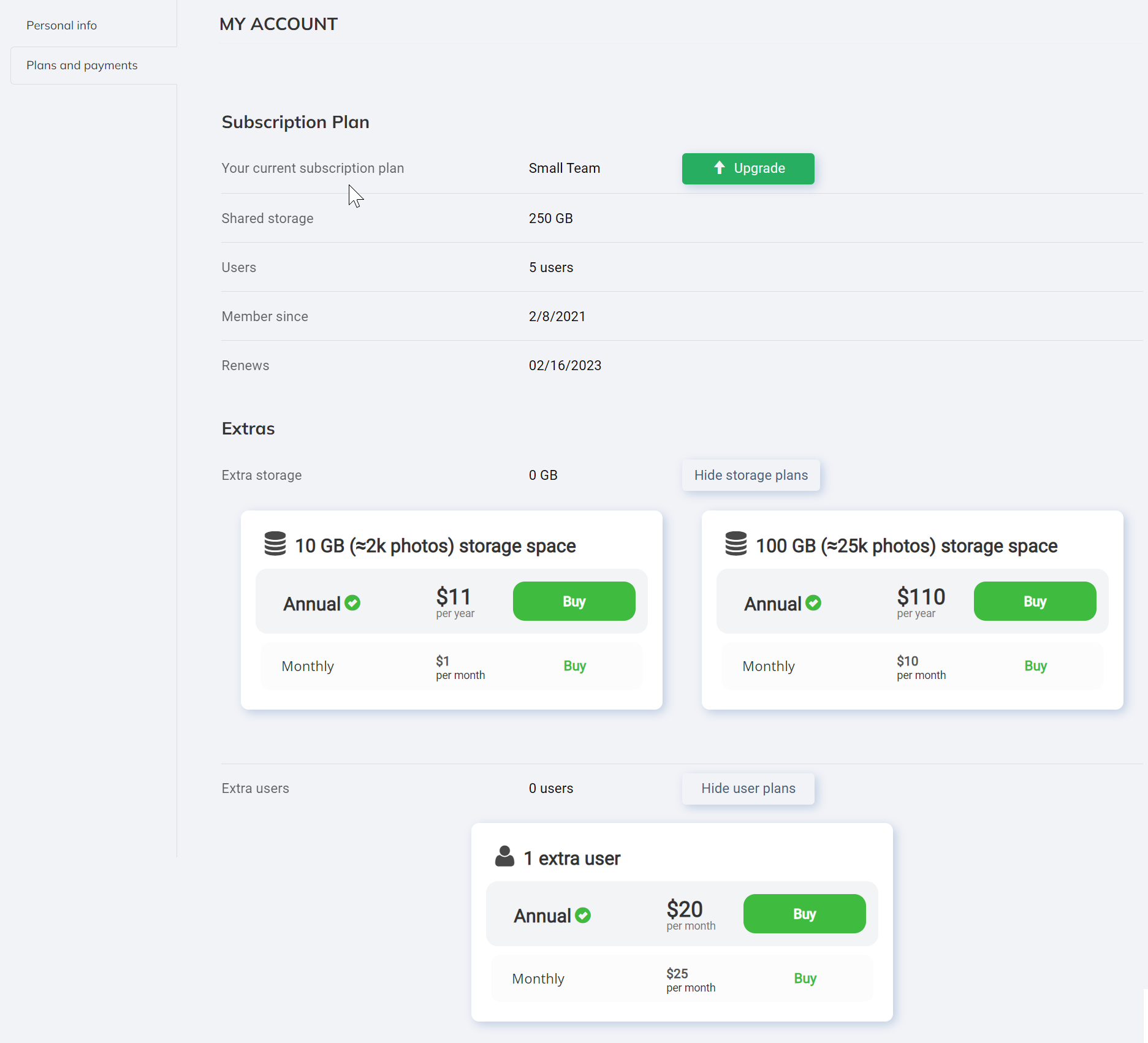Click the extra user Annual green checkmark
Viewport: 1148px width, 1043px height.
583,916
